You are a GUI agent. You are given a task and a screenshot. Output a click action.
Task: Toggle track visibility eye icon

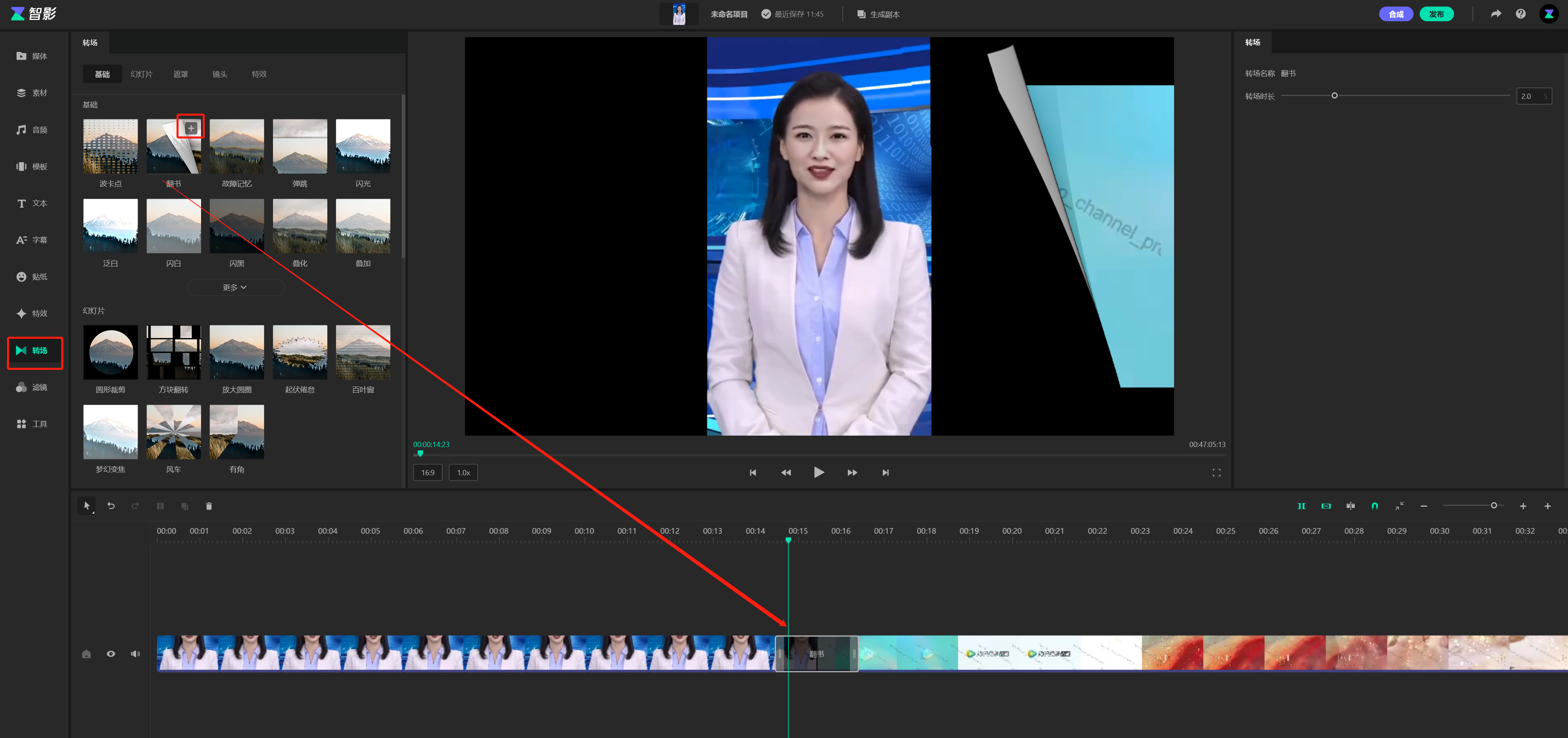(x=111, y=654)
